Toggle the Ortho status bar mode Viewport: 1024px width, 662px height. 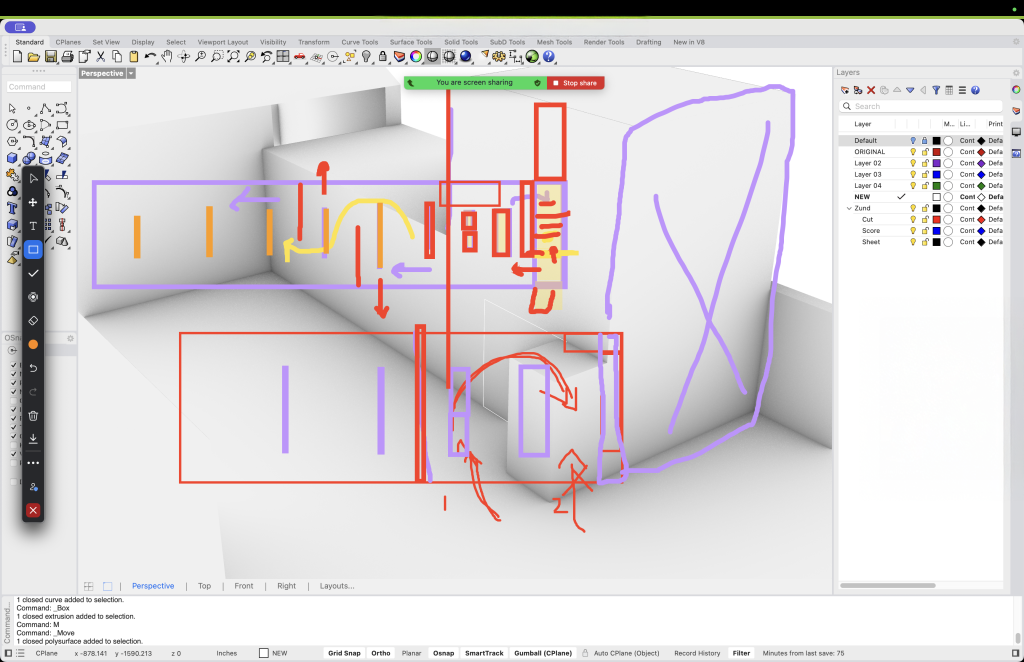(x=381, y=653)
